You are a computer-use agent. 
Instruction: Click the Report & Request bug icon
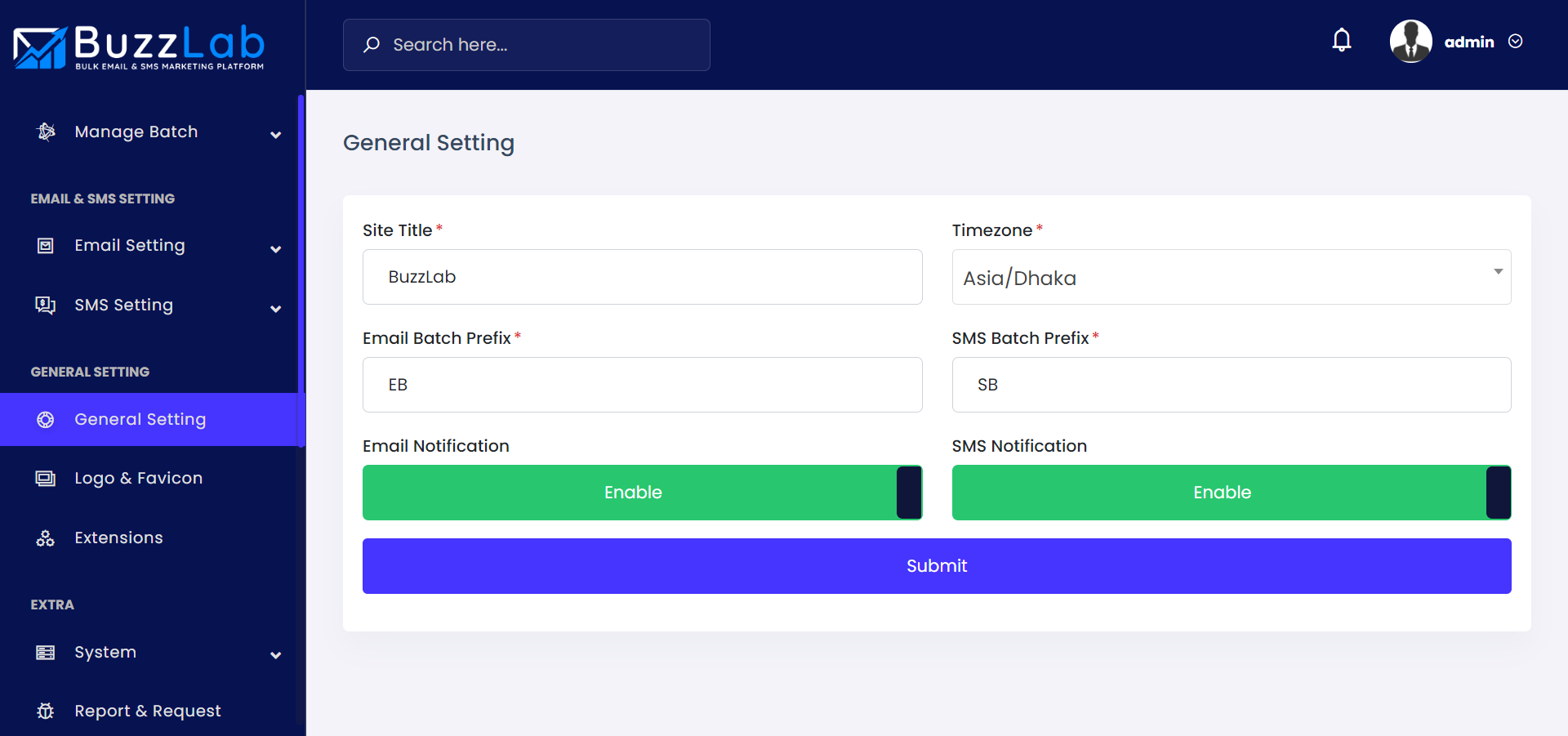click(46, 711)
